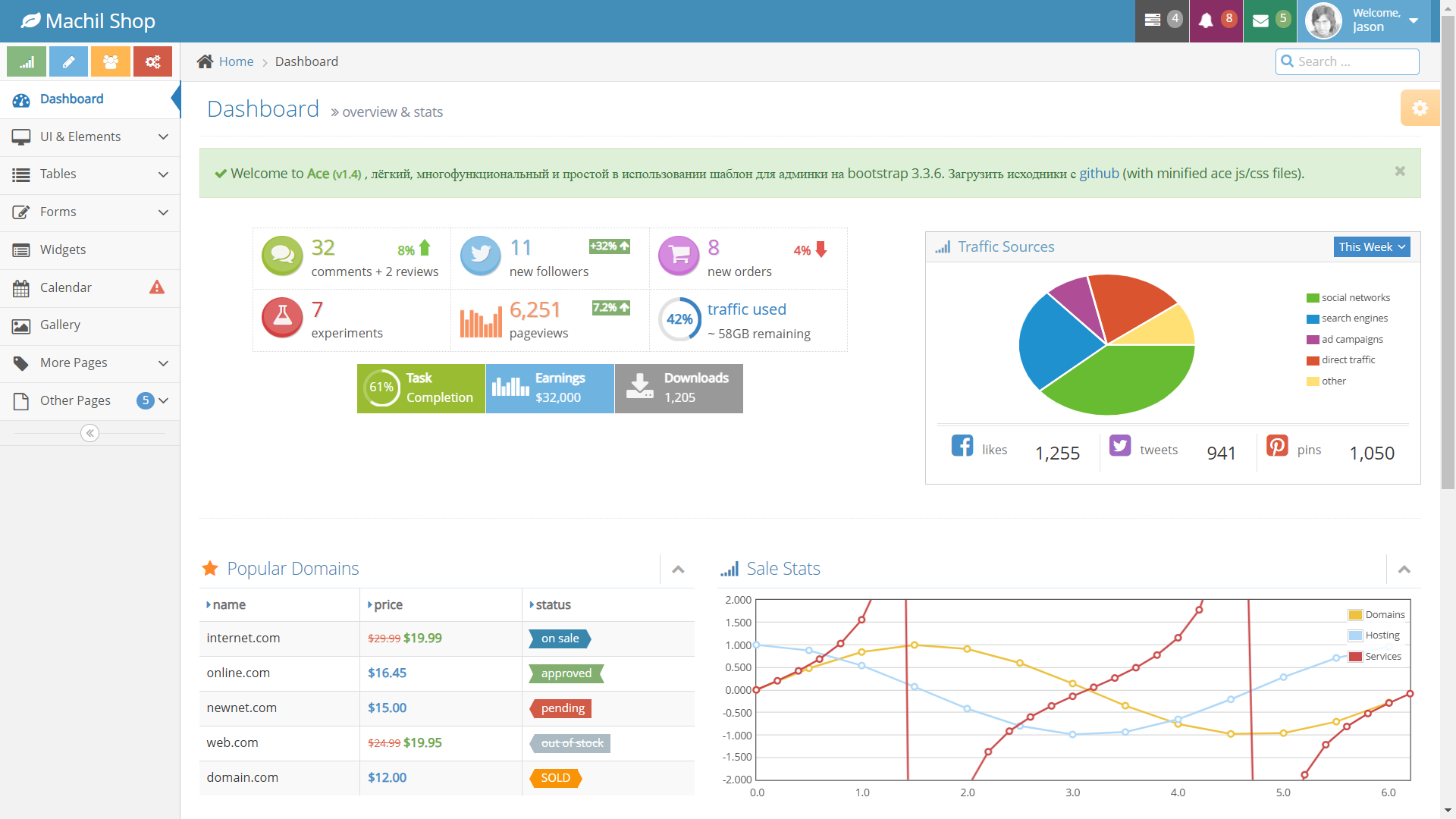Click the Earnings bar chart icon
This screenshot has height=819, width=1456.
tap(510, 387)
